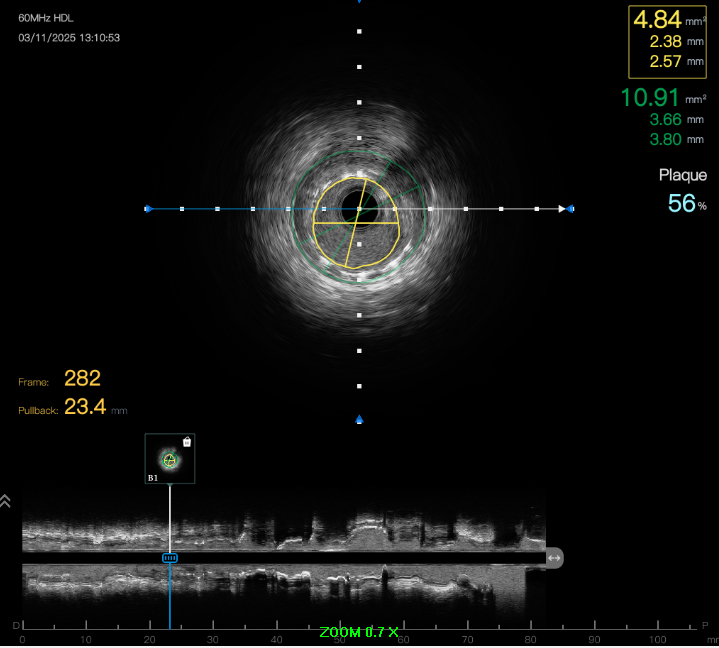Screen dimensions: 719x648
Task: Open the B1 bookmark thumbnail
Action: click(x=169, y=460)
